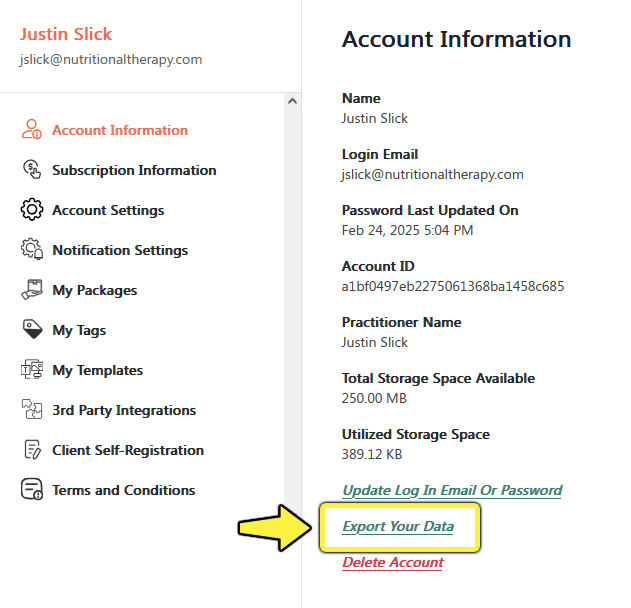Click the My Tags tag icon
The height and width of the screenshot is (608, 631).
pos(32,329)
